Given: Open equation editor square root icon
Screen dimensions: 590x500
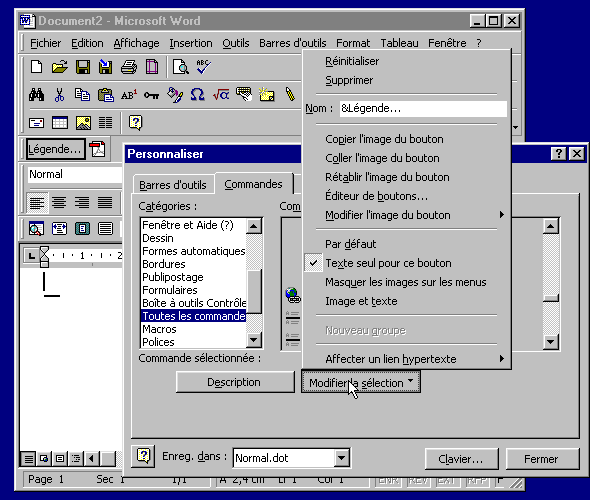Looking at the screenshot, I should [221, 94].
